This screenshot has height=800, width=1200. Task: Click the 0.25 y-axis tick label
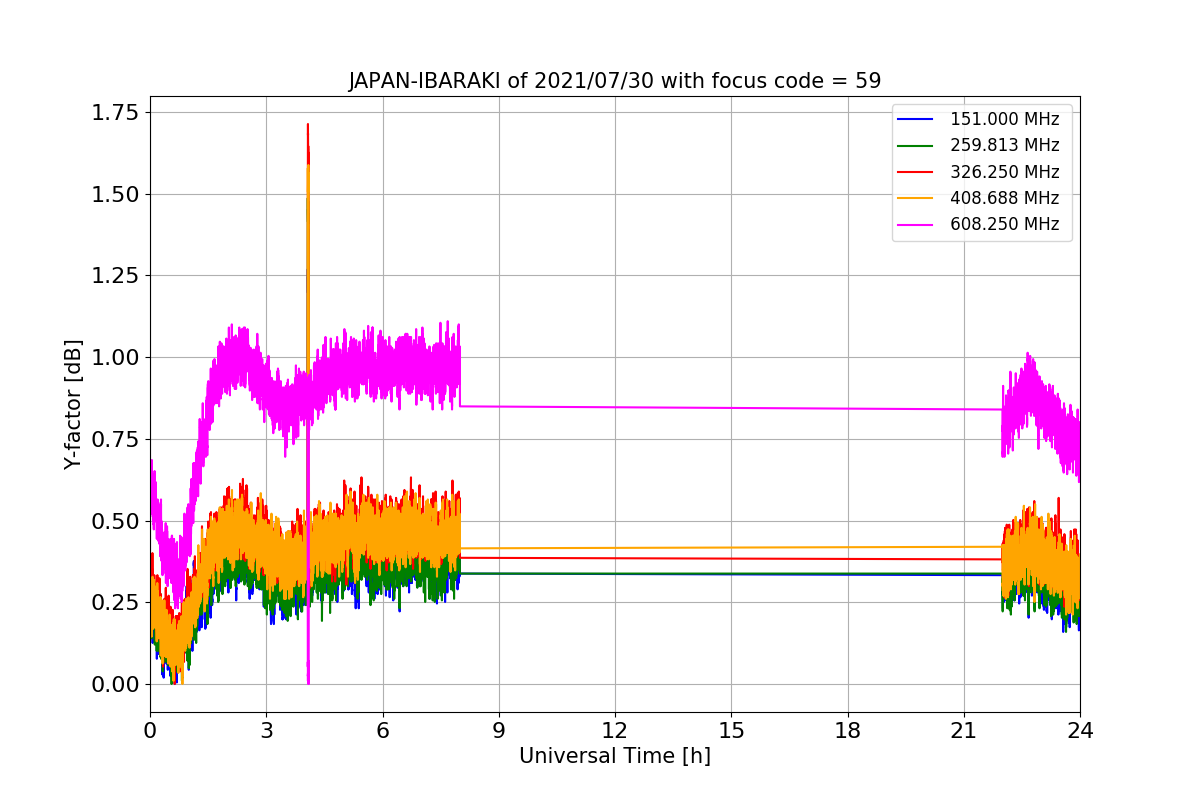[116, 602]
